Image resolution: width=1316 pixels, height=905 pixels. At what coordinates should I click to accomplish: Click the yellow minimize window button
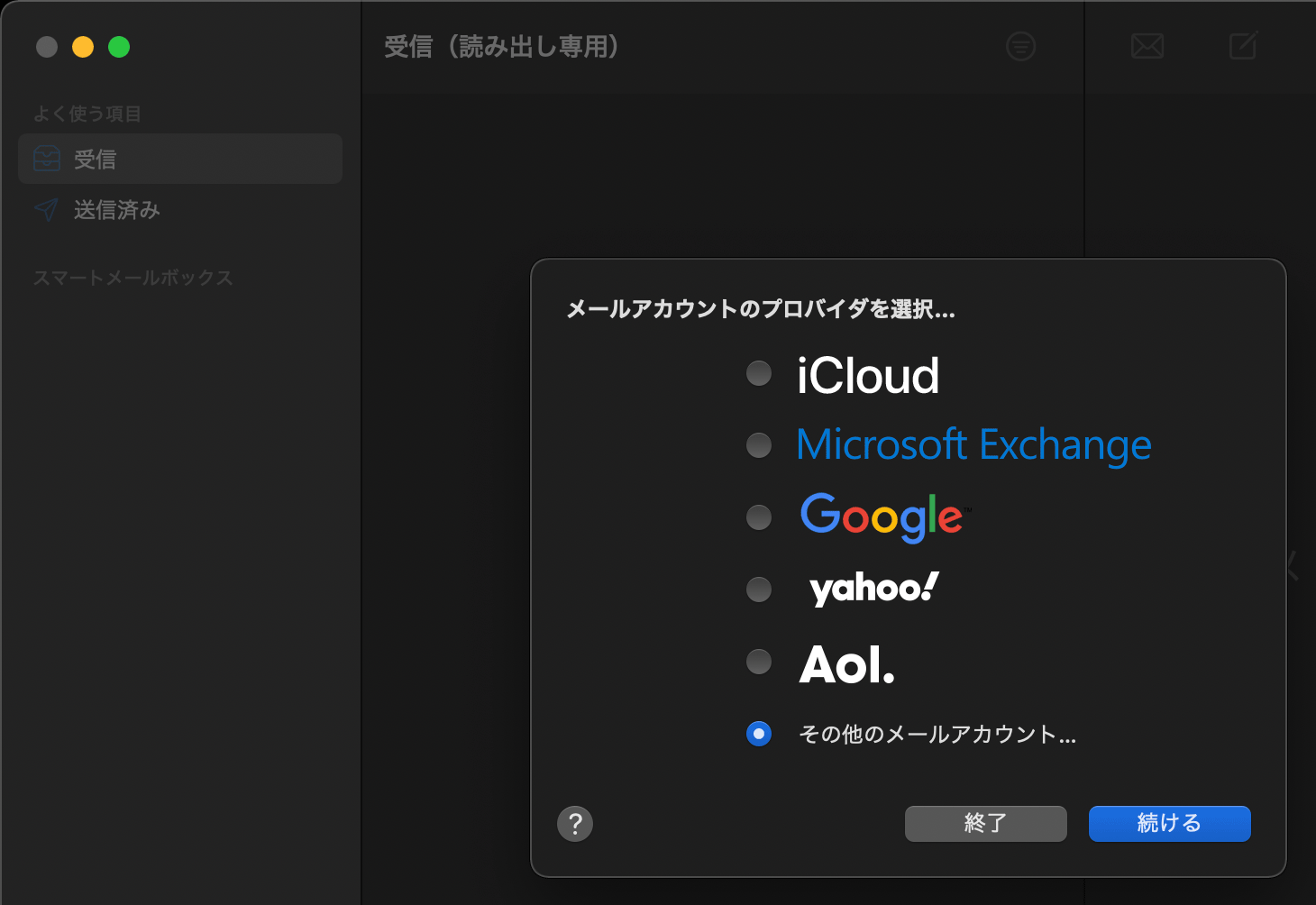tap(83, 47)
